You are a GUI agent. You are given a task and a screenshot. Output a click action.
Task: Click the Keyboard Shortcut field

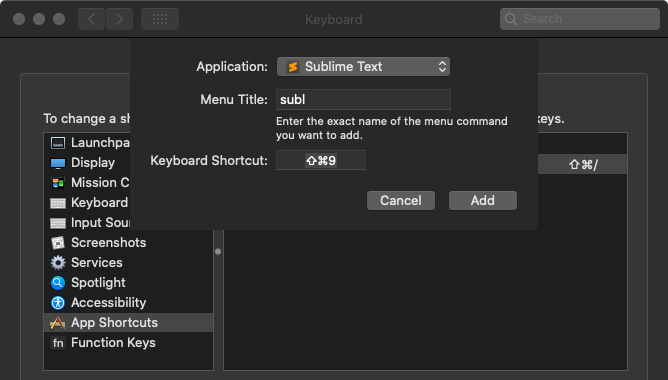[321, 161]
